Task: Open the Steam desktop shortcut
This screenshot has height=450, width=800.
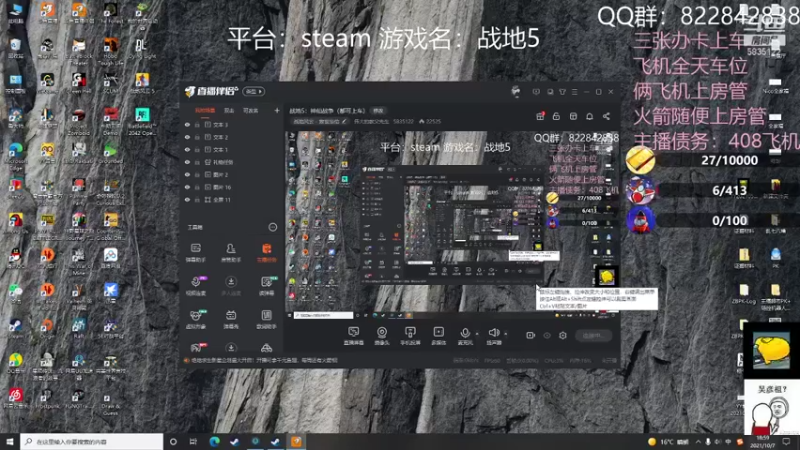Action: tap(15, 329)
